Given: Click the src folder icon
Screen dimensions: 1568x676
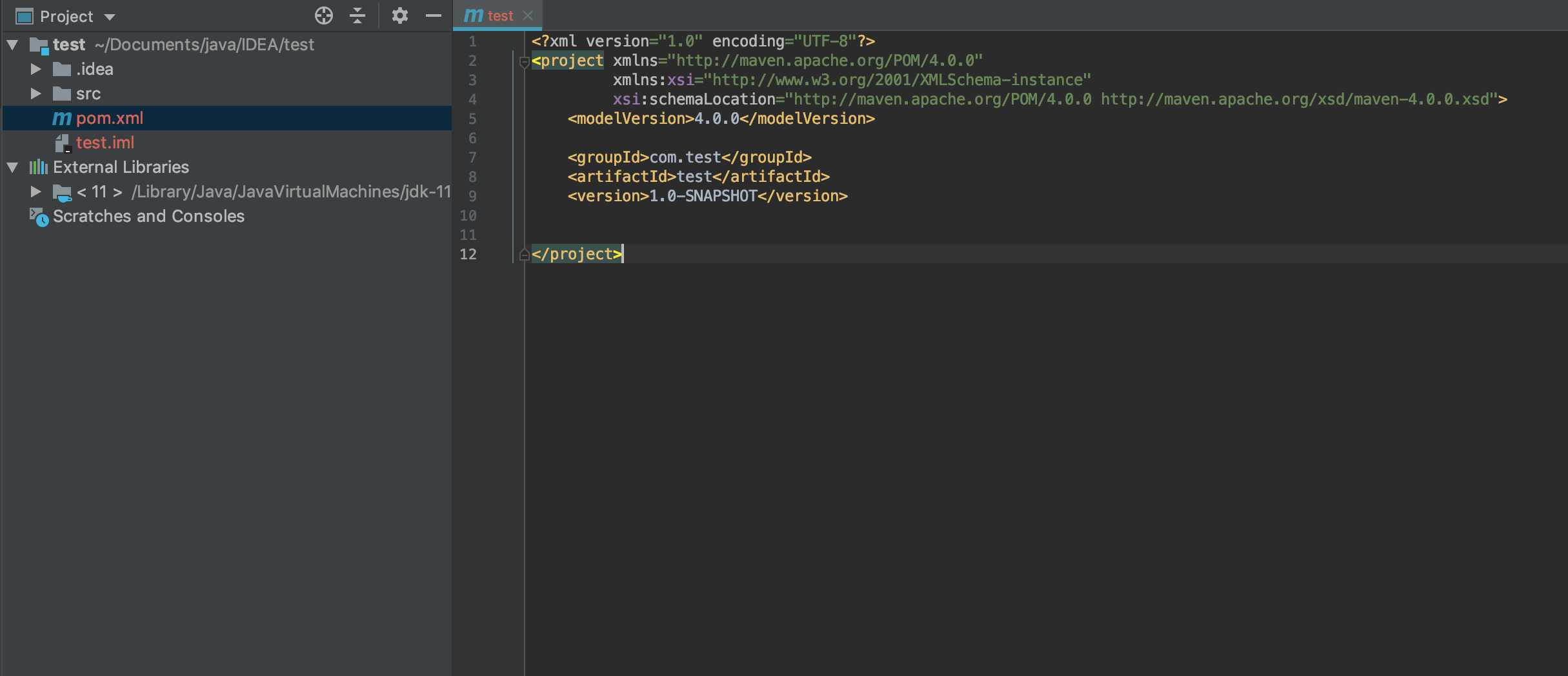Looking at the screenshot, I should [x=62, y=94].
